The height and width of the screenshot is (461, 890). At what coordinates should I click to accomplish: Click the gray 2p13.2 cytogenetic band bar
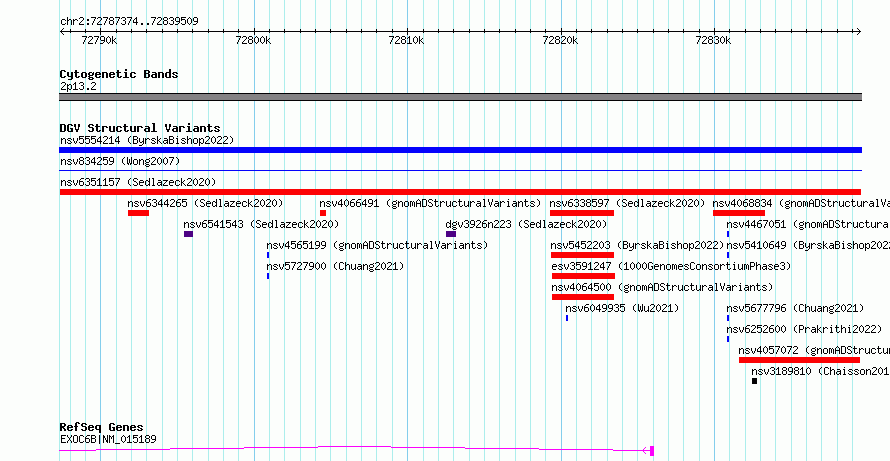tap(460, 97)
